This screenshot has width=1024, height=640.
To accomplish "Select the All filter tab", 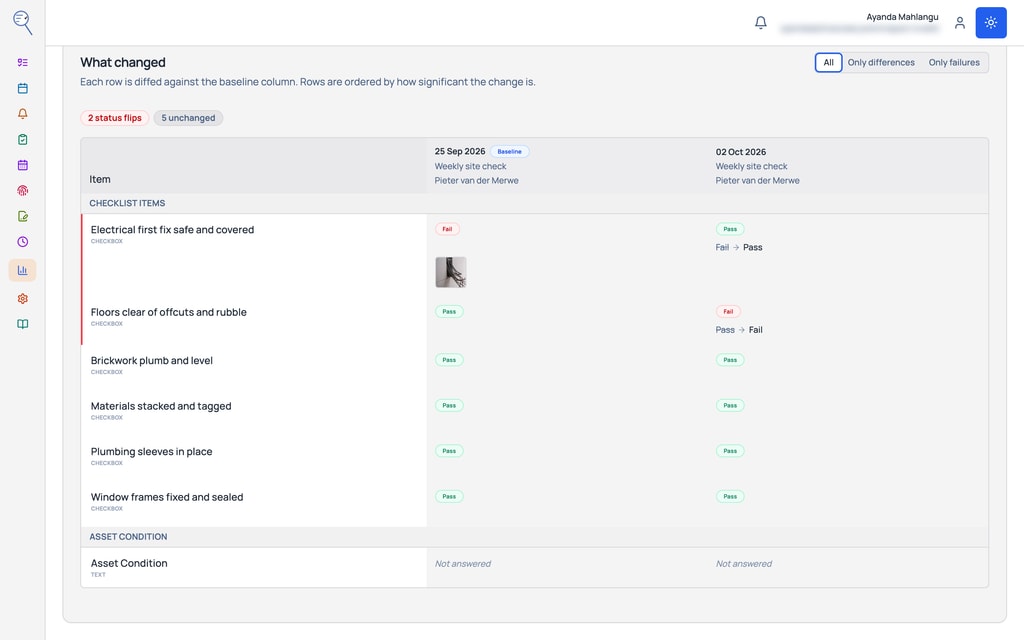I will pyautogui.click(x=828, y=63).
